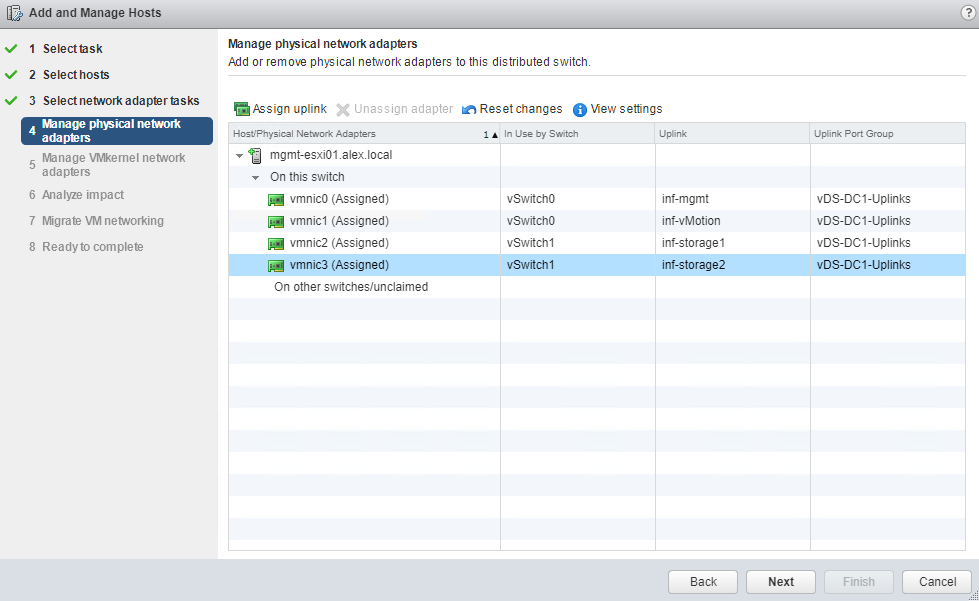Click the Assign uplink icon

(241, 109)
